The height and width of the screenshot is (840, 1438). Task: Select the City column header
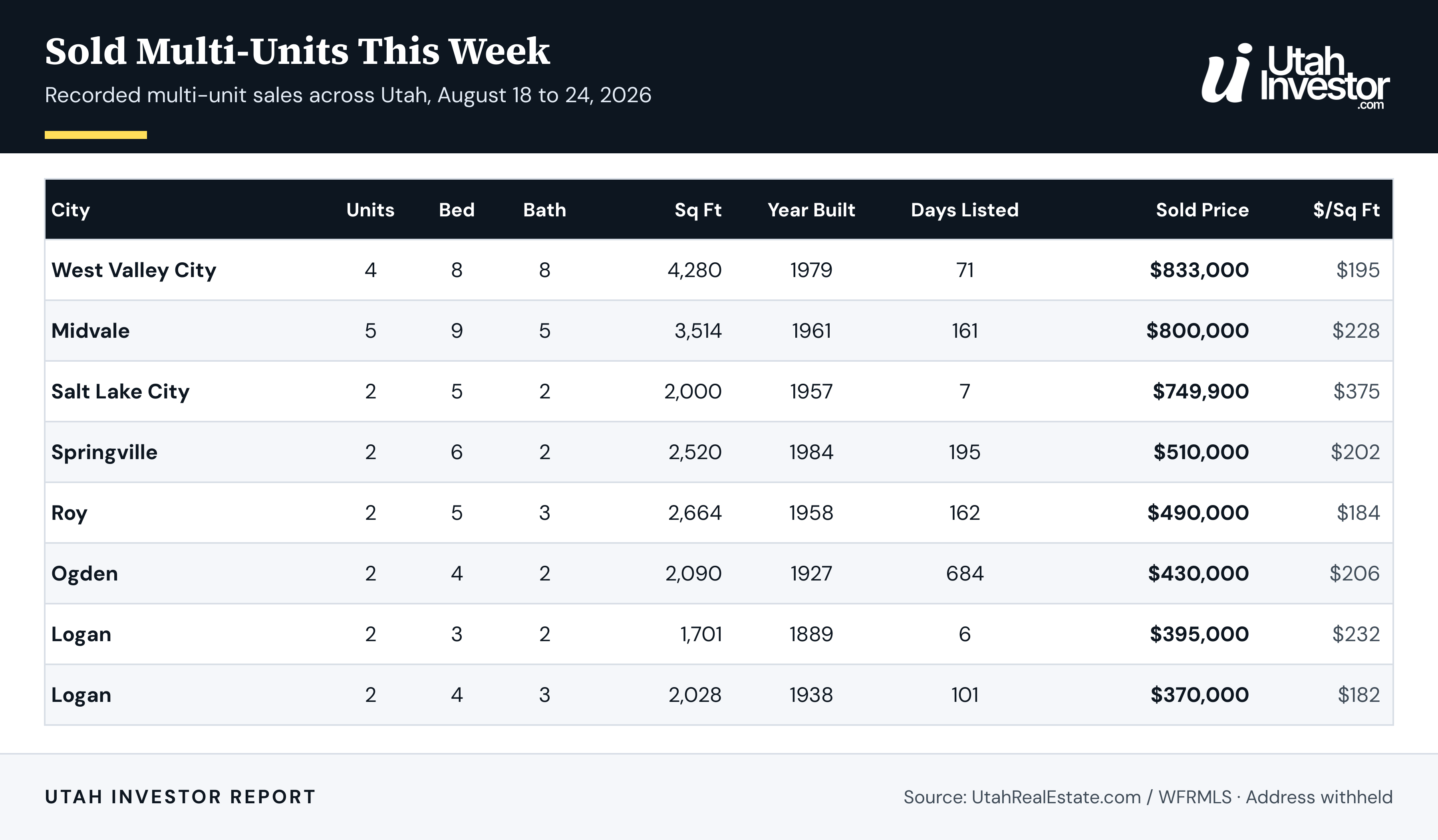click(x=71, y=210)
